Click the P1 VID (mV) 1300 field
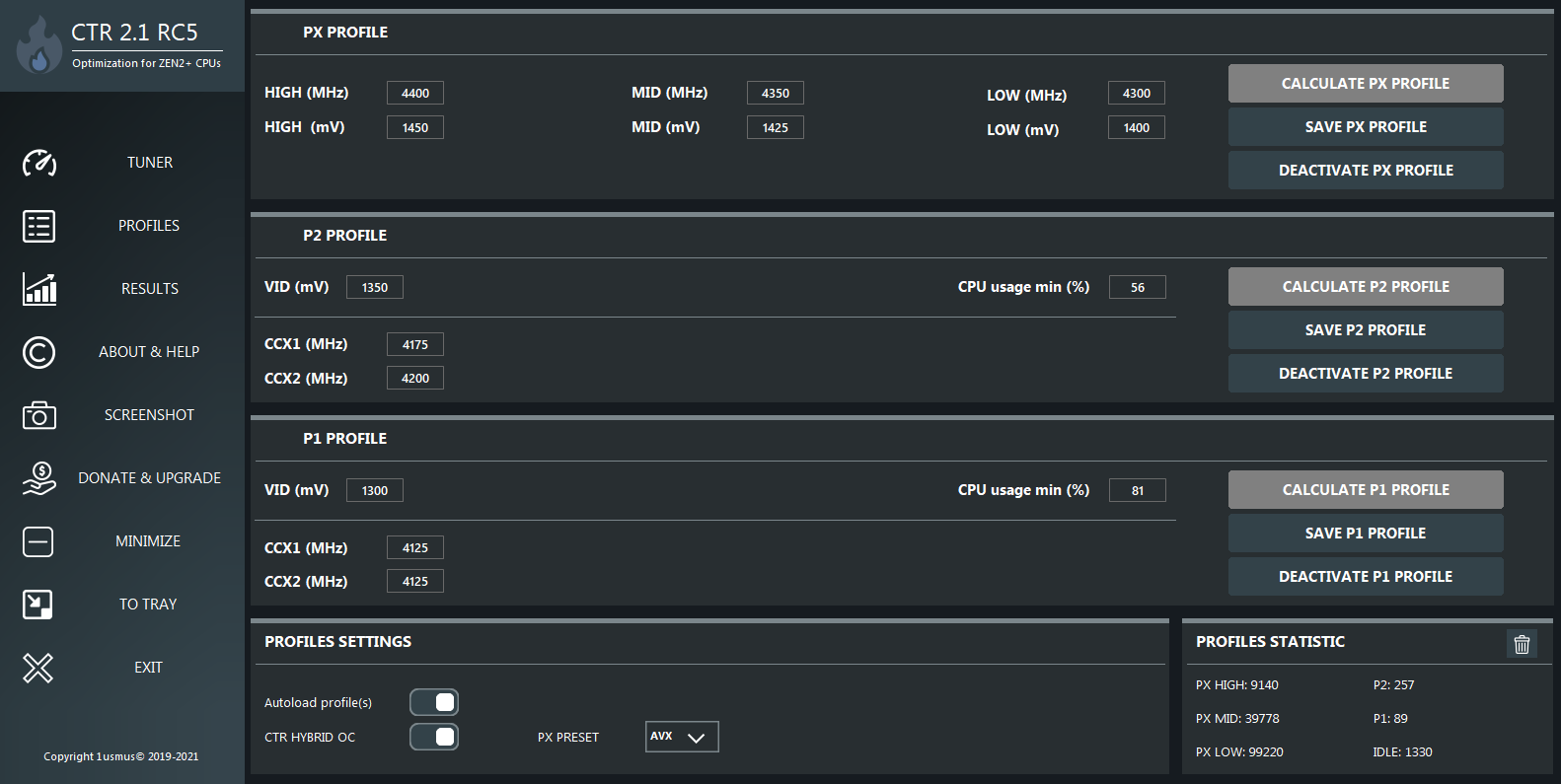Screen dimensions: 1561x784 pyautogui.click(x=375, y=490)
